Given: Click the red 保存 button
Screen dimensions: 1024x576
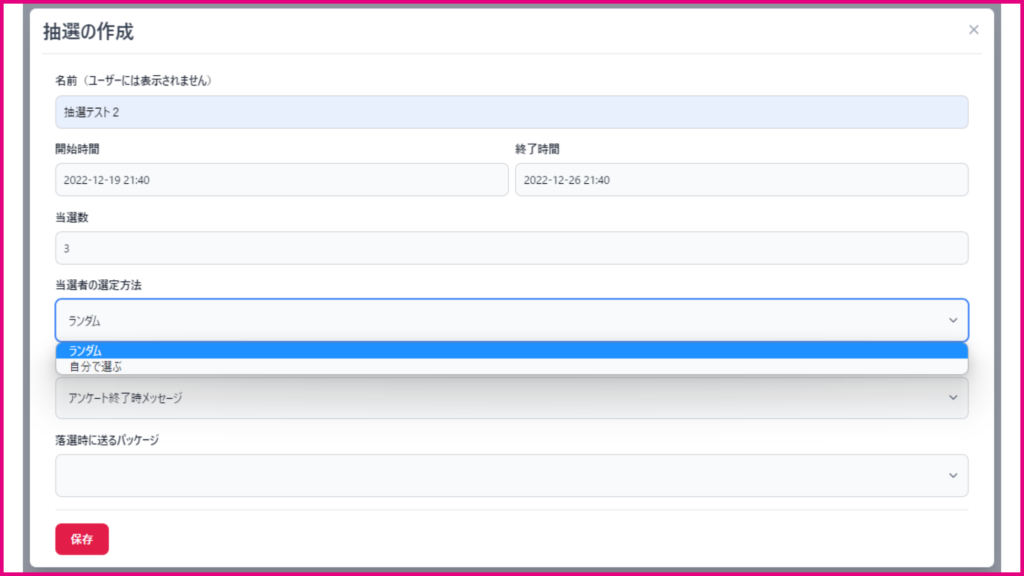Looking at the screenshot, I should (x=82, y=539).
